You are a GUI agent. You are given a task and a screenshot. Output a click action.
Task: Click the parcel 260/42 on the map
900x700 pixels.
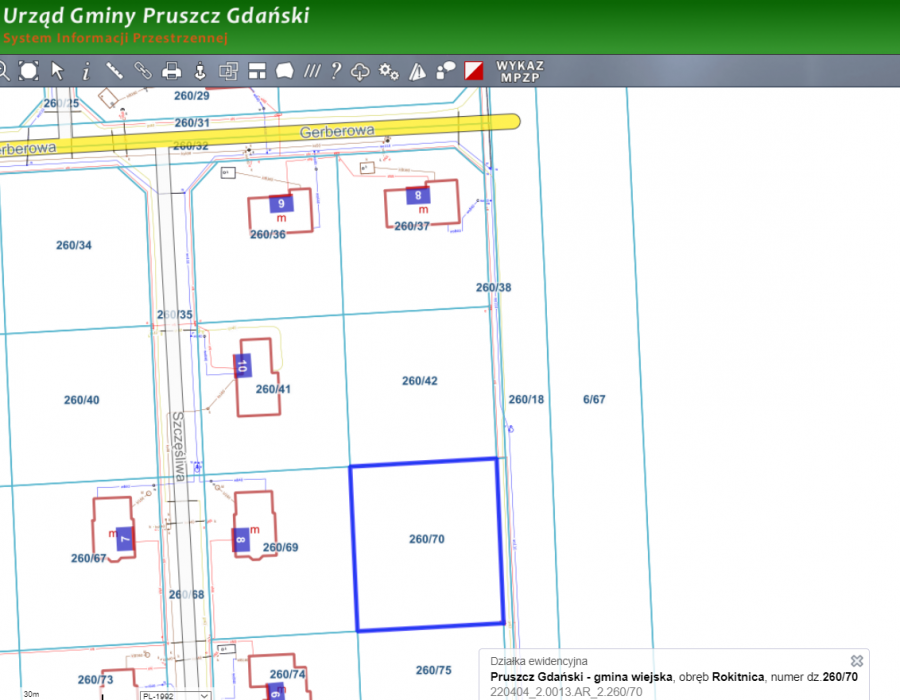click(x=420, y=381)
